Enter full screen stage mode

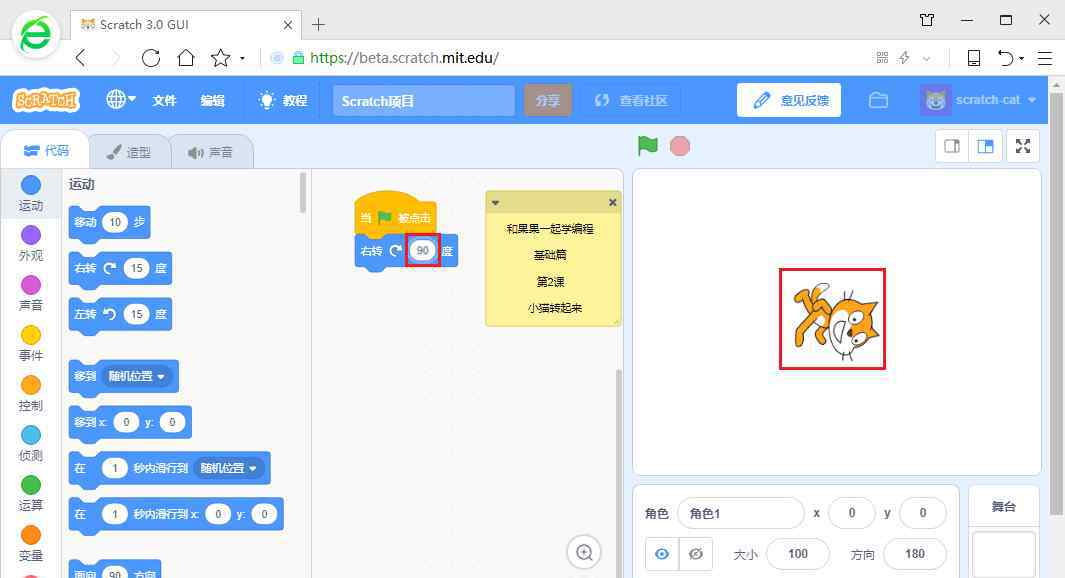pyautogui.click(x=1023, y=146)
